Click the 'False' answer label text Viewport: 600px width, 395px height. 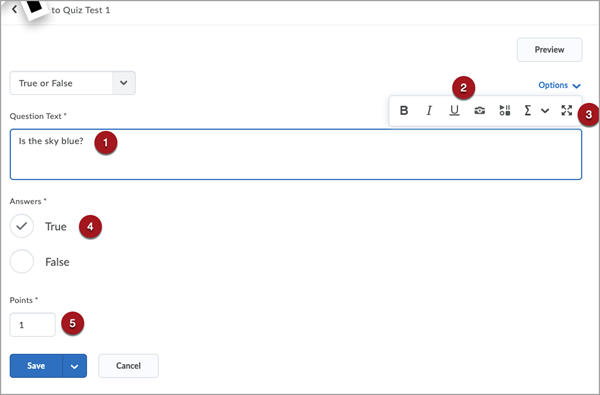click(57, 262)
